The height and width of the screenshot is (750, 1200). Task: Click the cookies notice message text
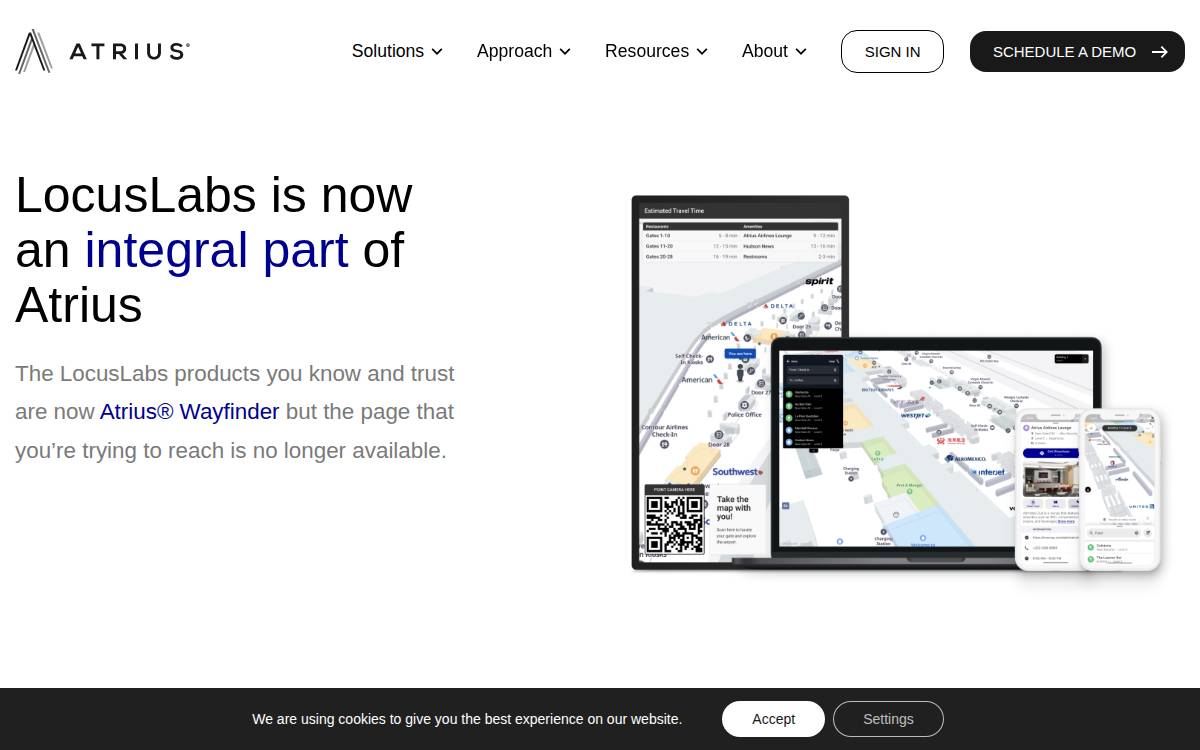[467, 719]
